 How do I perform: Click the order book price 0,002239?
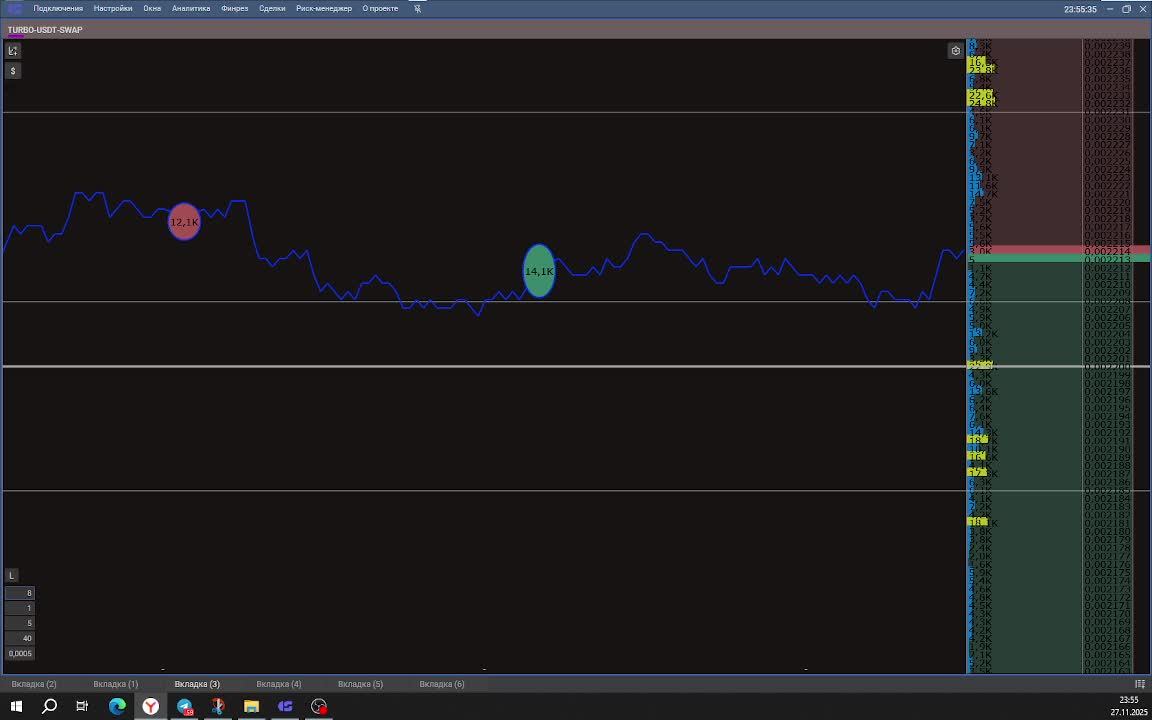click(x=1107, y=46)
